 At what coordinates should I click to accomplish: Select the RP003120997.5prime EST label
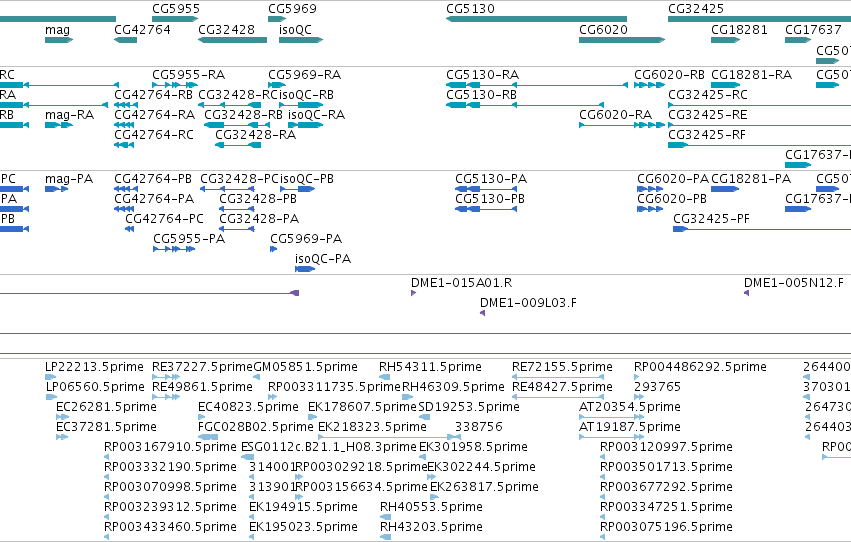[666, 447]
